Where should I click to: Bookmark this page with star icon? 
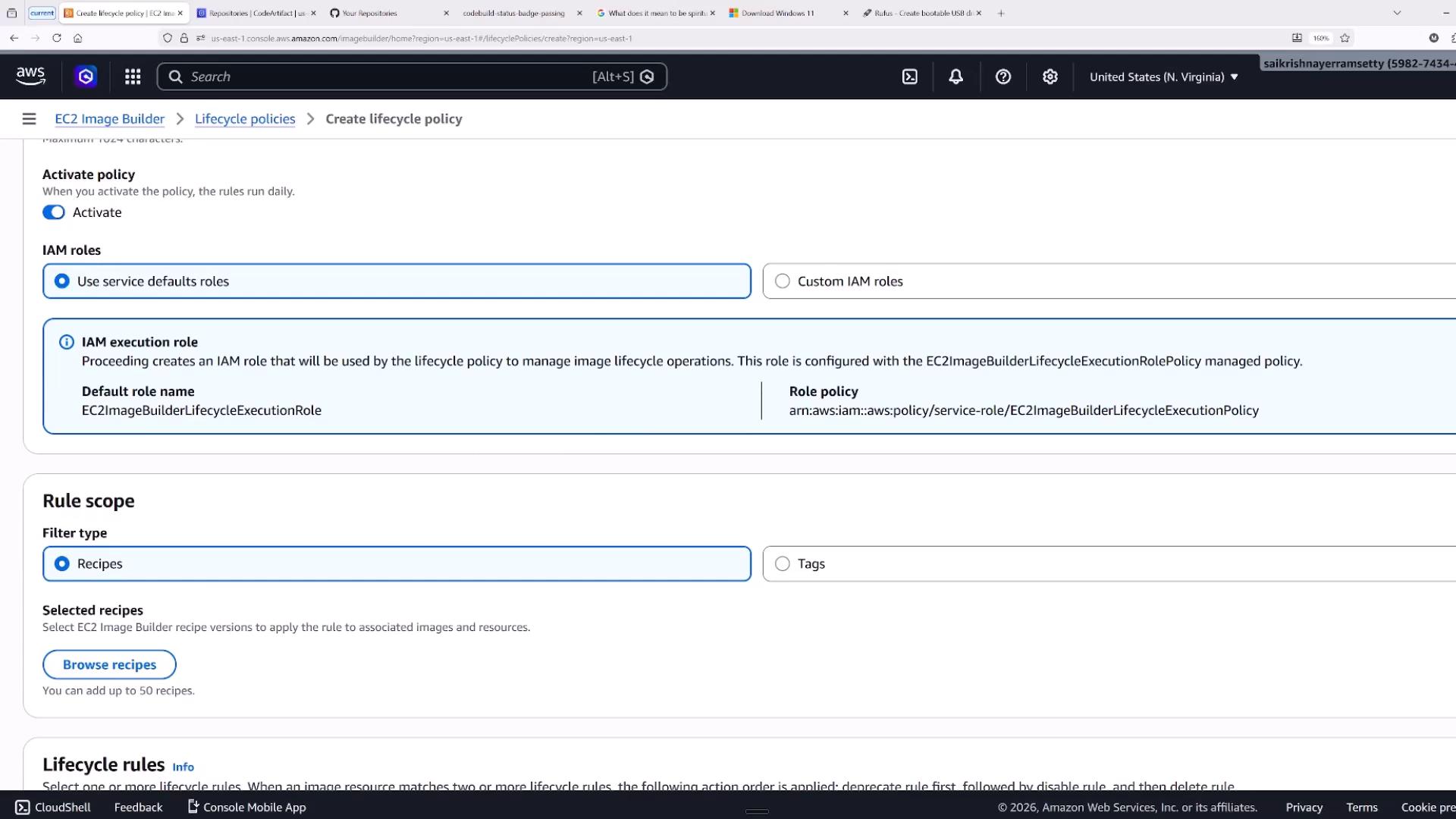click(x=1345, y=38)
